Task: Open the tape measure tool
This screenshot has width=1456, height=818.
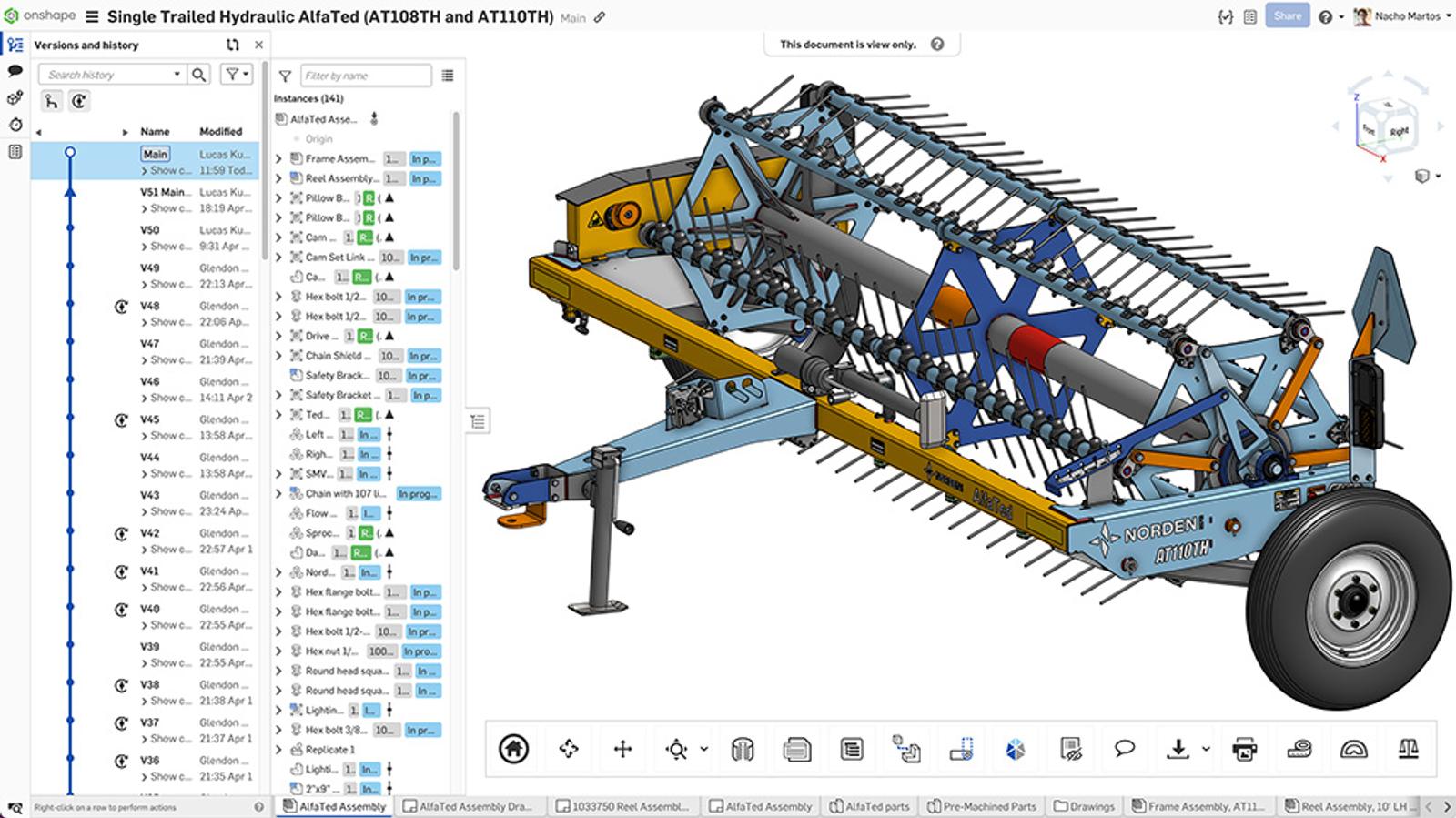Action: point(1299,749)
